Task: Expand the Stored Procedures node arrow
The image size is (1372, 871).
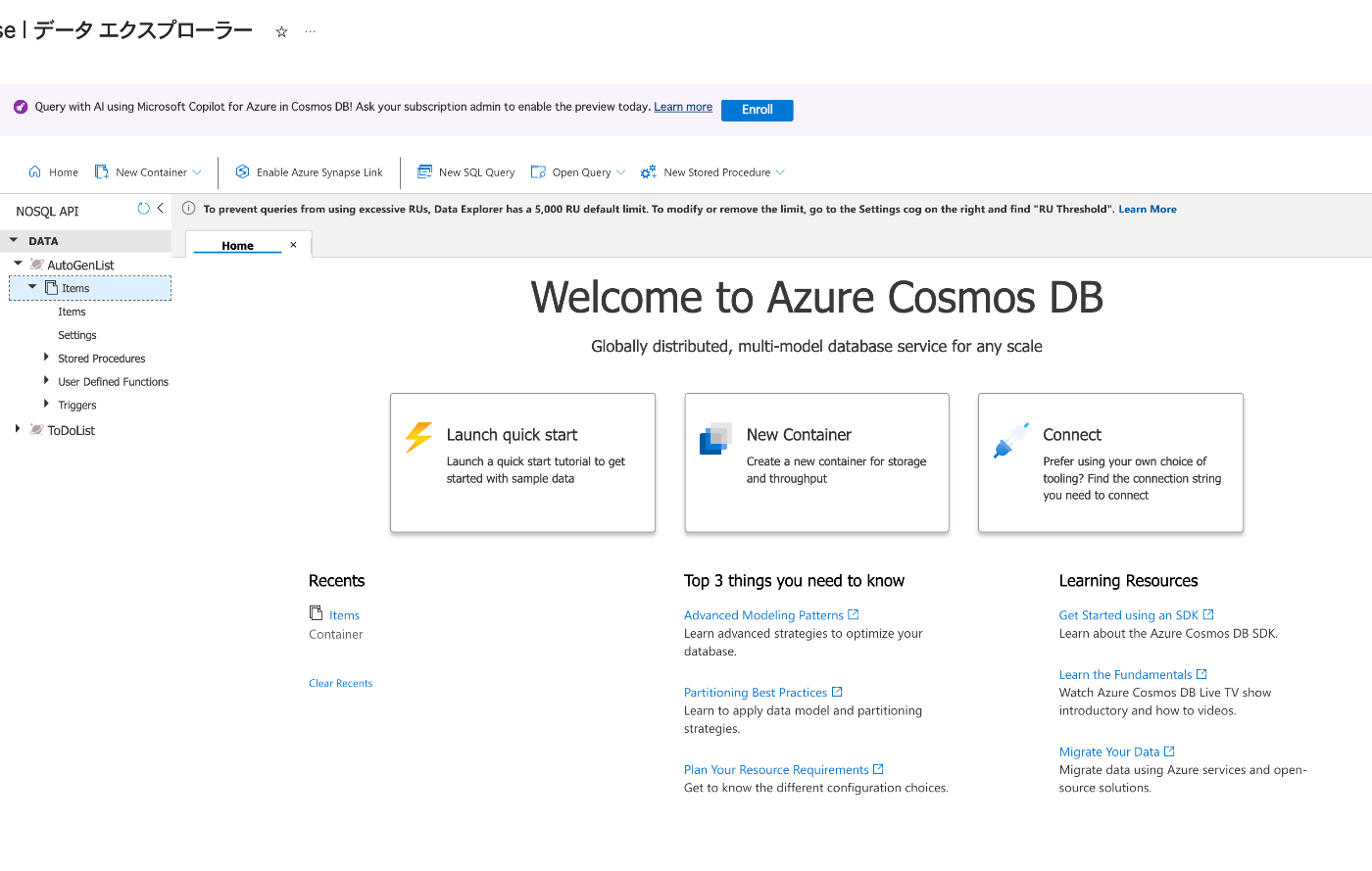Action: [46, 358]
